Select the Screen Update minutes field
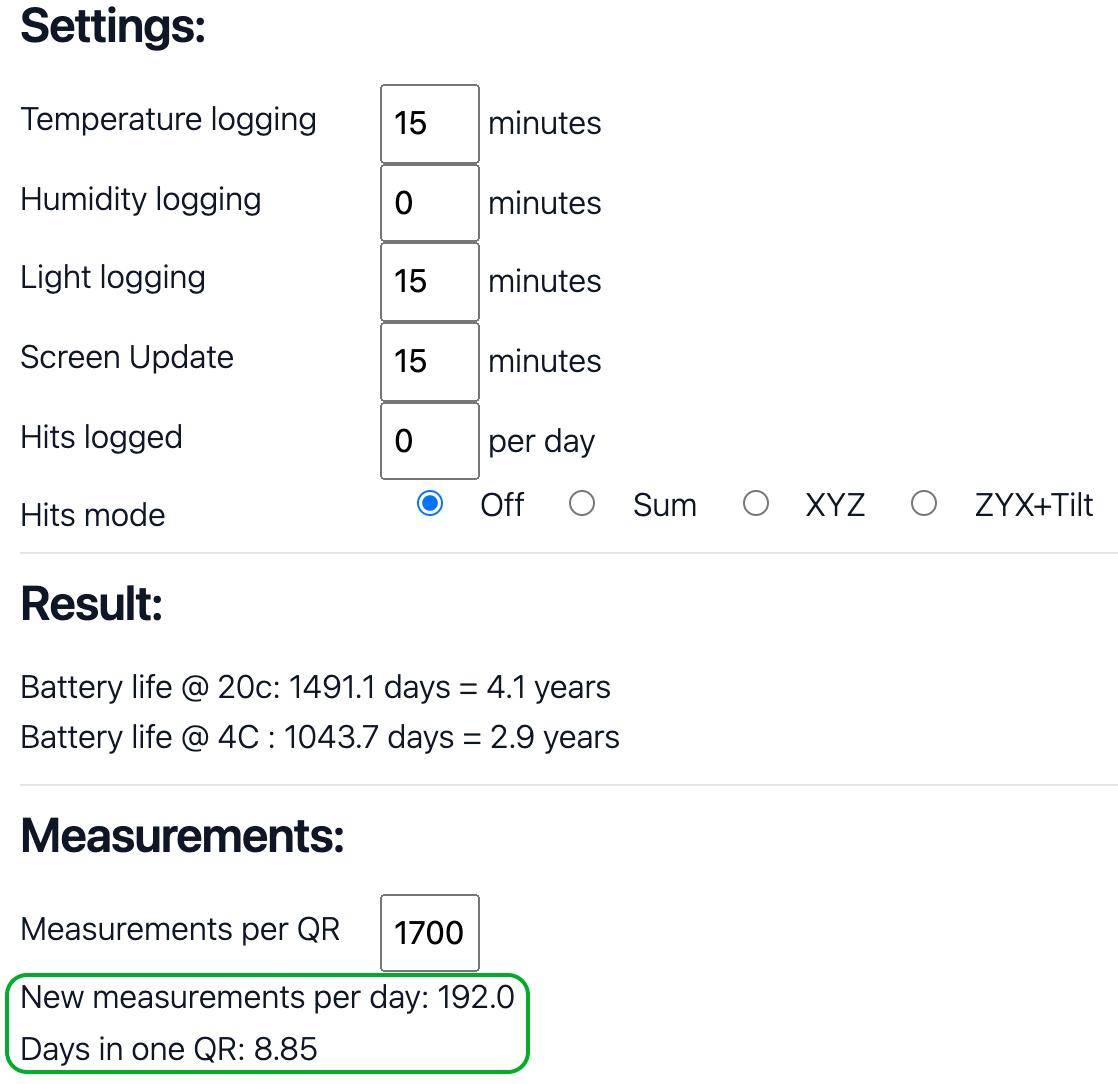Viewport: 1118px width, 1084px height. (x=429, y=361)
